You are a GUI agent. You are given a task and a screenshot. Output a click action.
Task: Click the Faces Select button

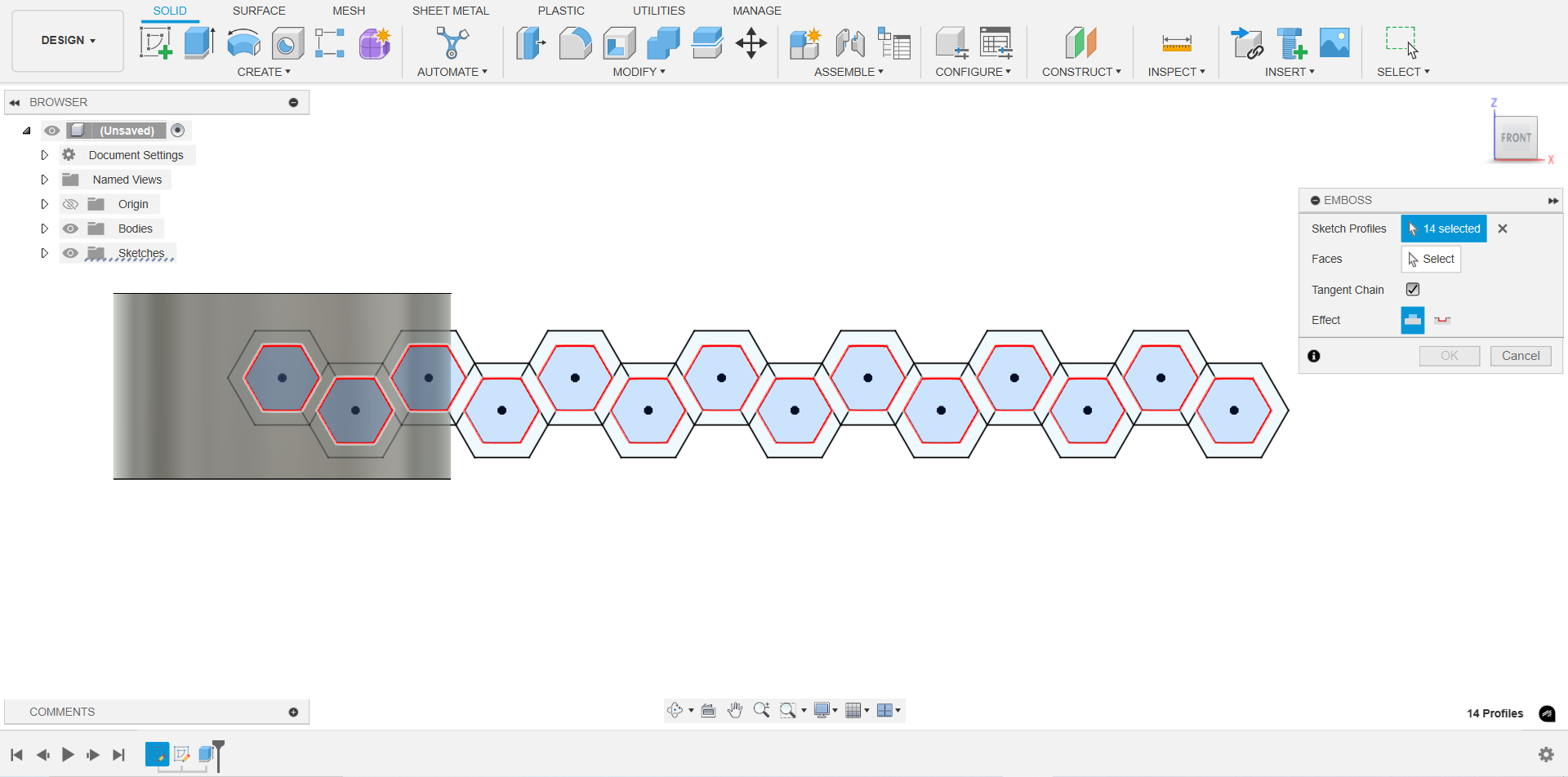[1431, 259]
